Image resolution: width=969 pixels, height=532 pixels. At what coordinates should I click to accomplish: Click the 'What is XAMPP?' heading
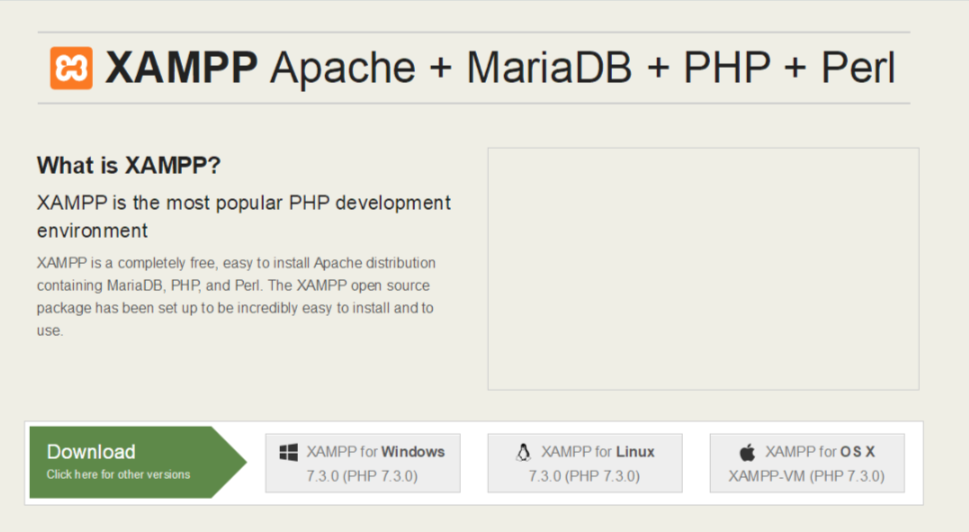(129, 165)
